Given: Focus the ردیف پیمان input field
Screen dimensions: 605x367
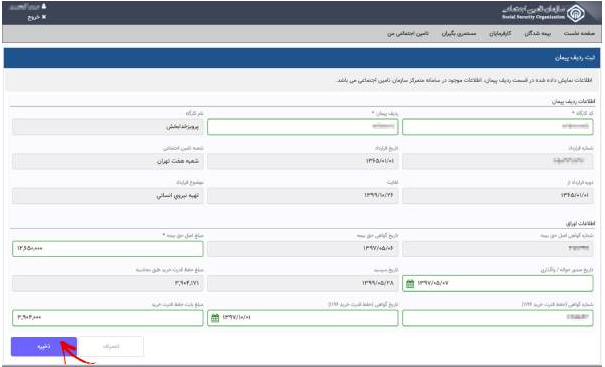Looking at the screenshot, I should point(302,127).
